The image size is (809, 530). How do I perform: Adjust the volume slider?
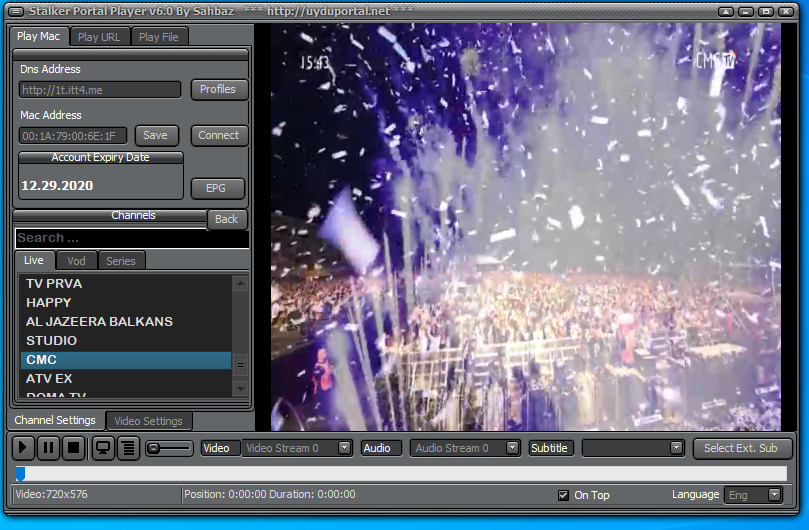point(169,448)
